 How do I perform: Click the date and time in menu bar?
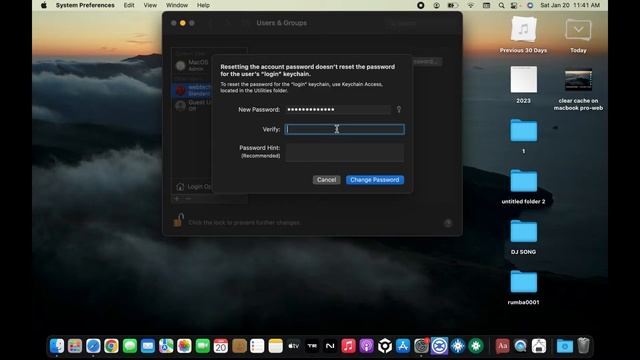tap(570, 5)
